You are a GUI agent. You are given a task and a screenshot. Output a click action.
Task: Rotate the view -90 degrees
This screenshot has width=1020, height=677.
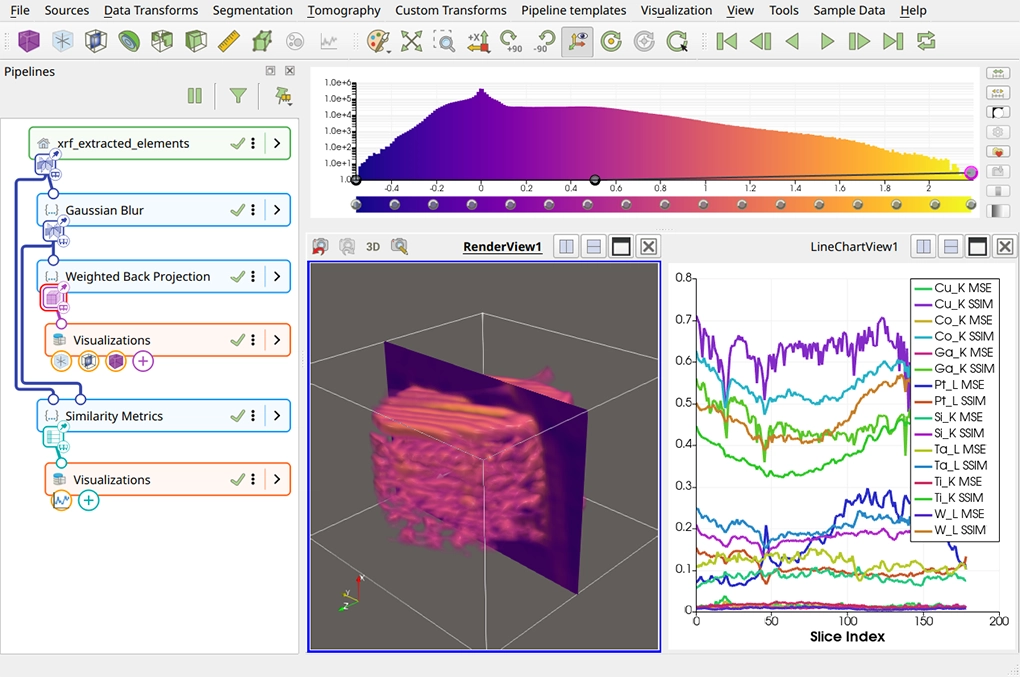(x=544, y=41)
